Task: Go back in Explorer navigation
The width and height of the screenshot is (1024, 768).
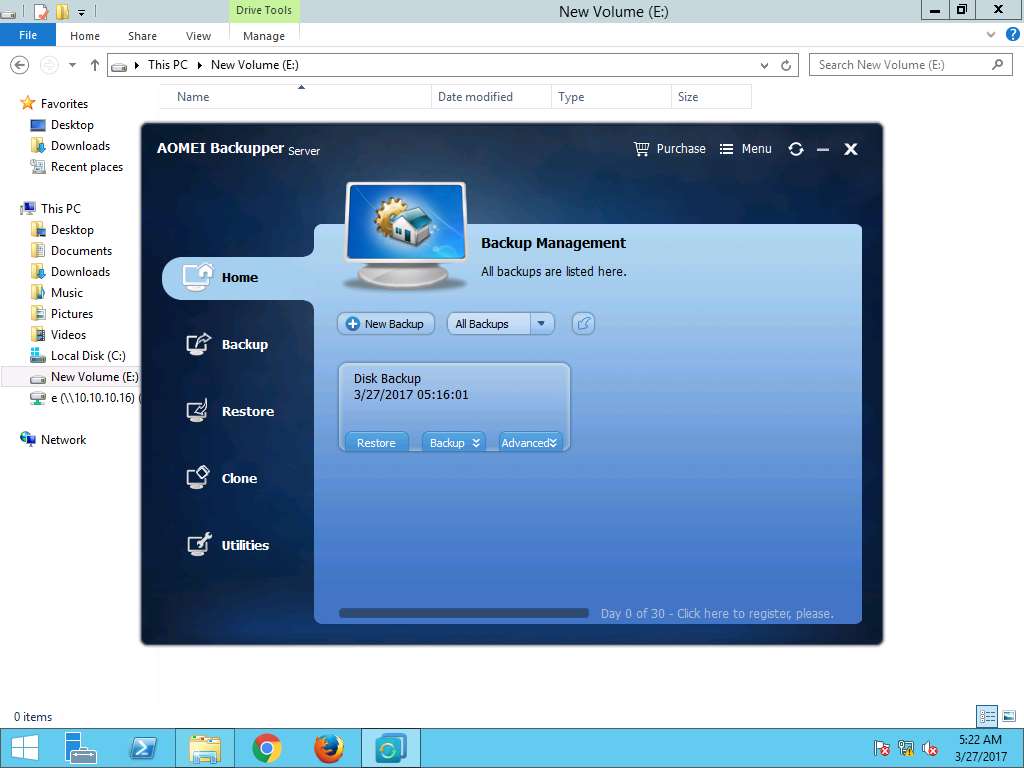Action: (x=20, y=65)
